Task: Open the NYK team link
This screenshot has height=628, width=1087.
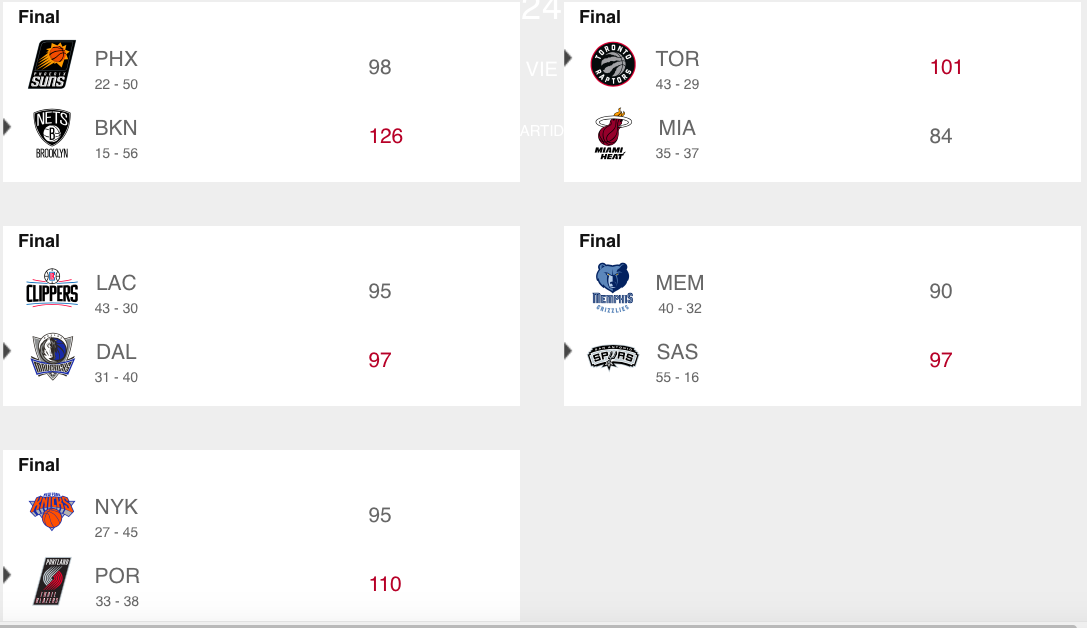Action: 116,507
